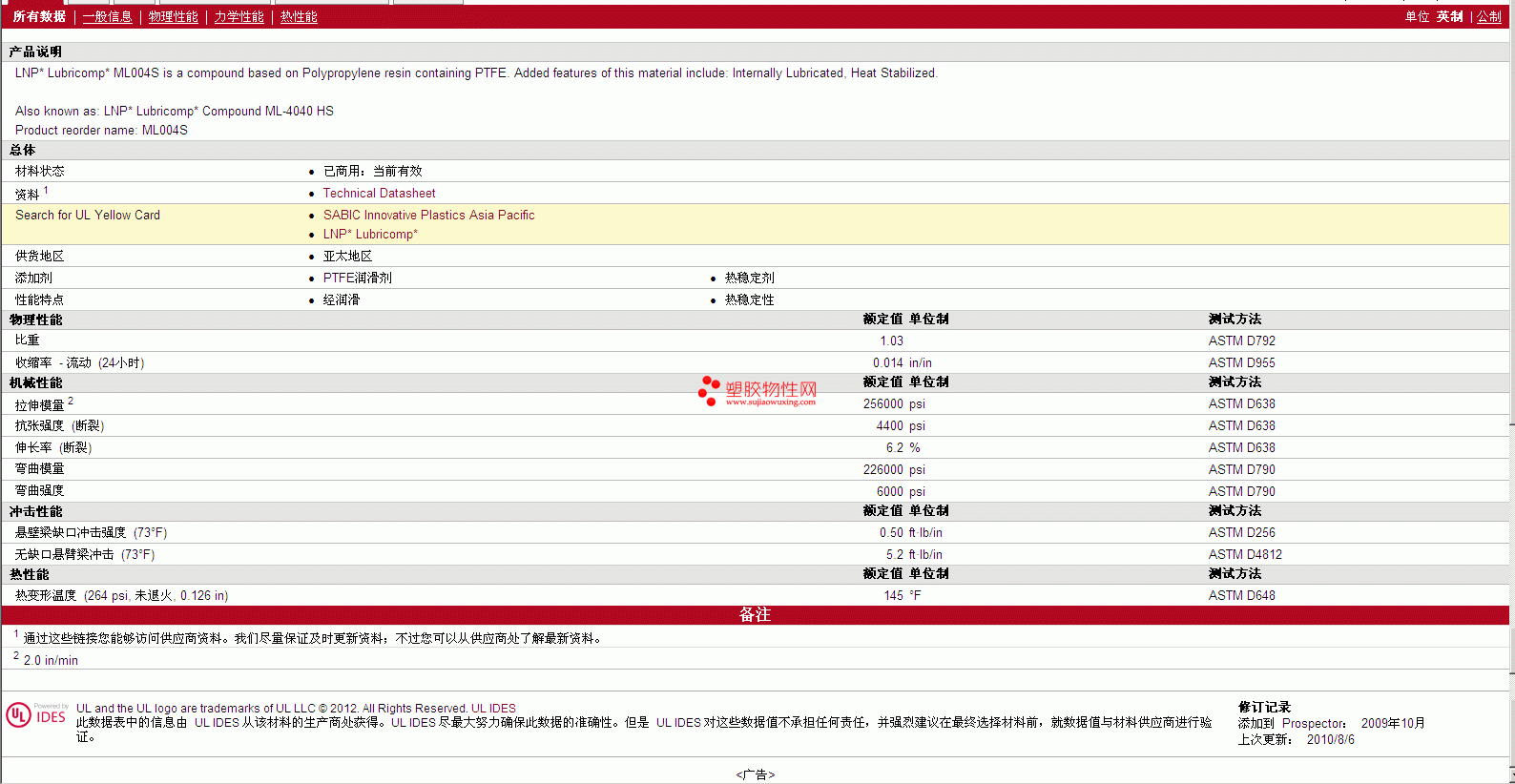The image size is (1515, 784).
Task: Click the 热稳定性 entry
Action: coord(750,300)
